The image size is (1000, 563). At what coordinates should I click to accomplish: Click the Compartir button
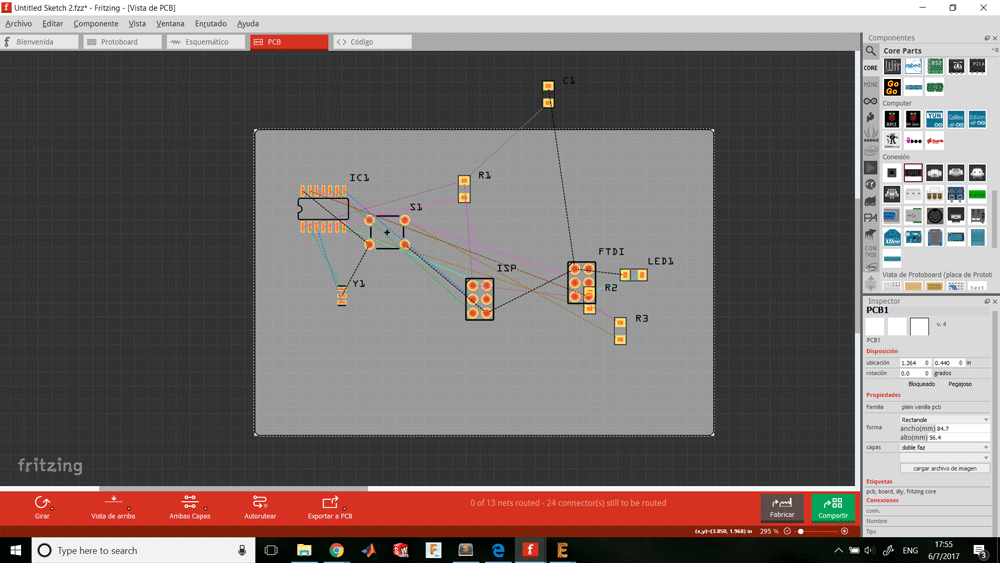tap(833, 507)
